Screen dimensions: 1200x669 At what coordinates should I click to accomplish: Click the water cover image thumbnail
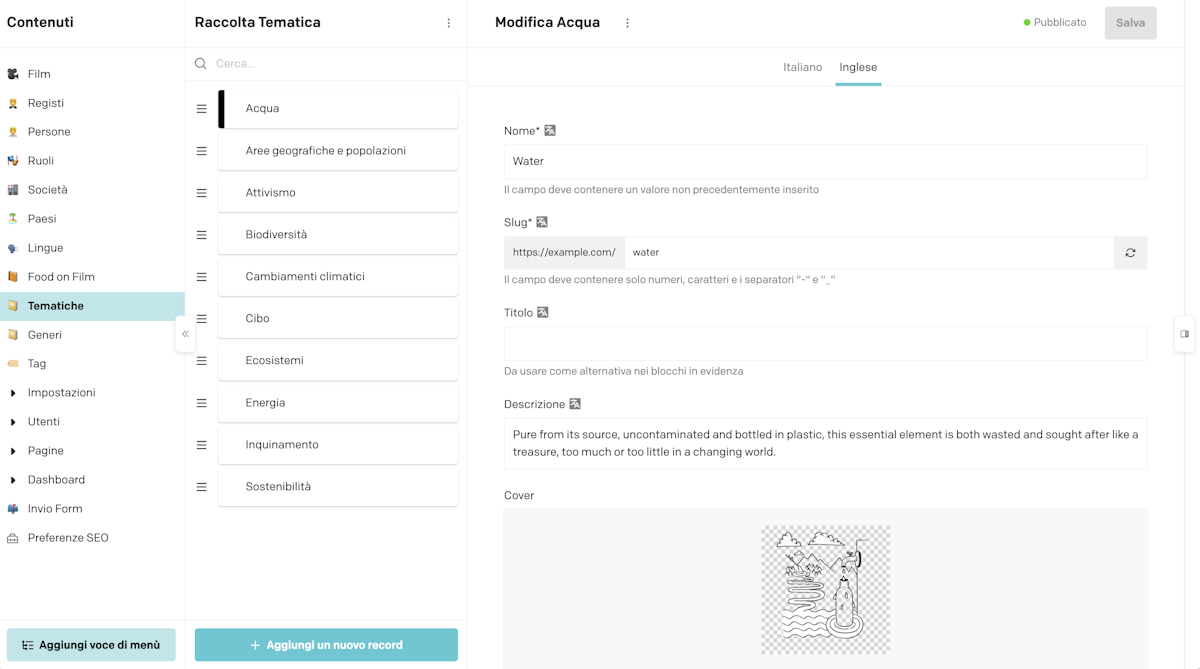pos(825,589)
